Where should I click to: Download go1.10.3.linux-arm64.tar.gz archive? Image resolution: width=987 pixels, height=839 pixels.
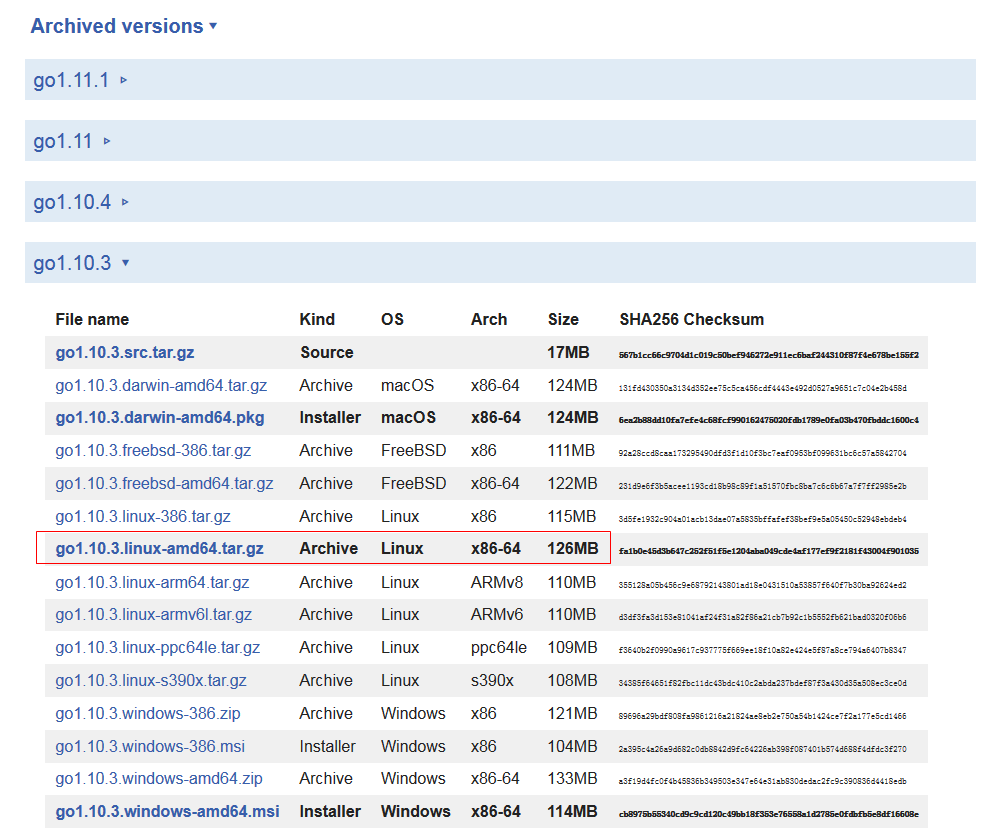coord(152,582)
